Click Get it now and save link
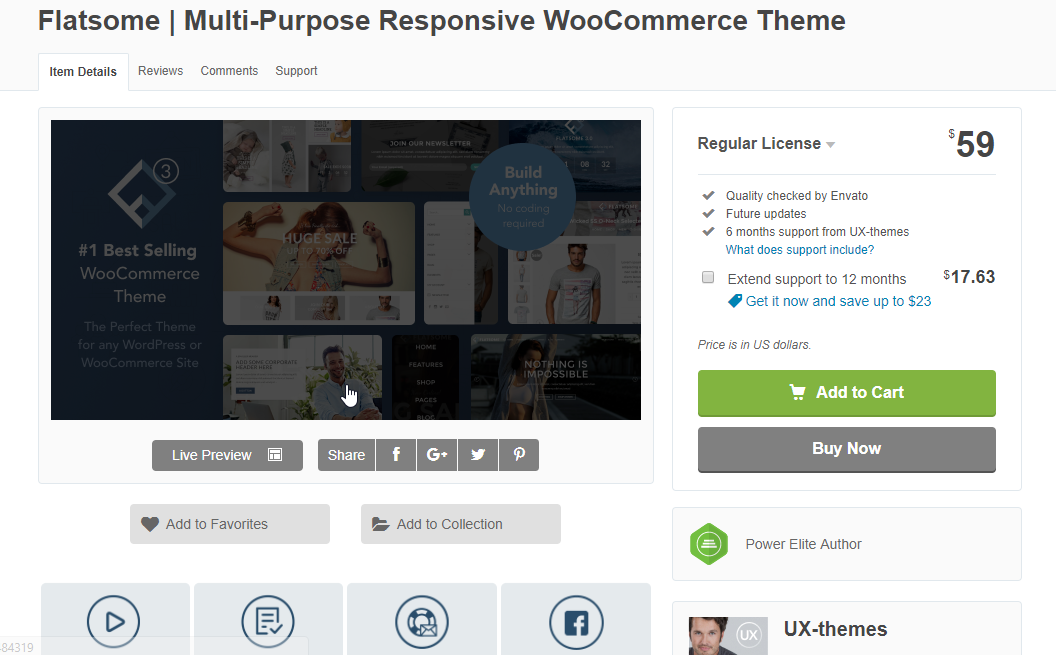This screenshot has height=655, width=1056. pos(838,301)
